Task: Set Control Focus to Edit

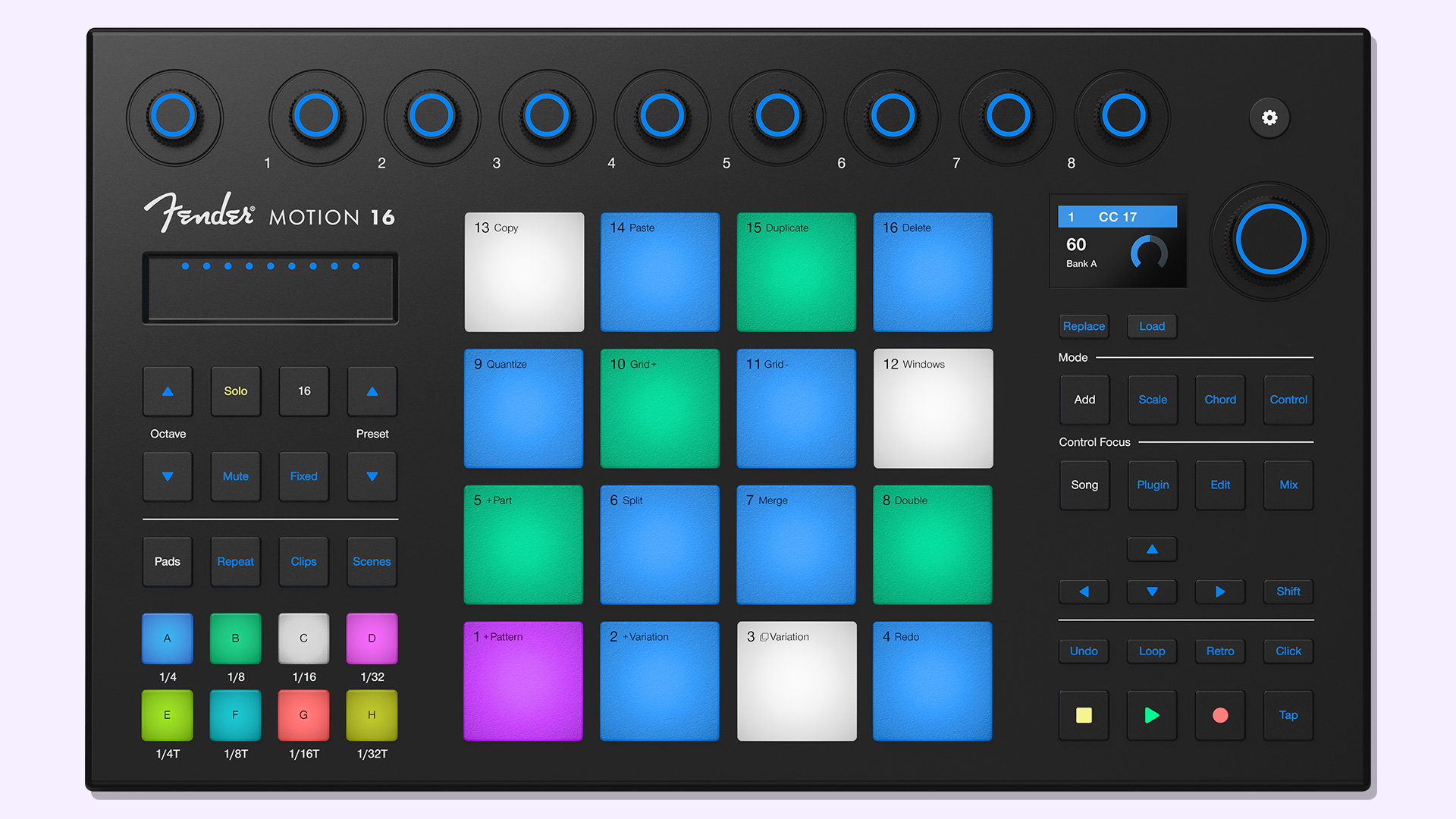Action: [x=1220, y=485]
